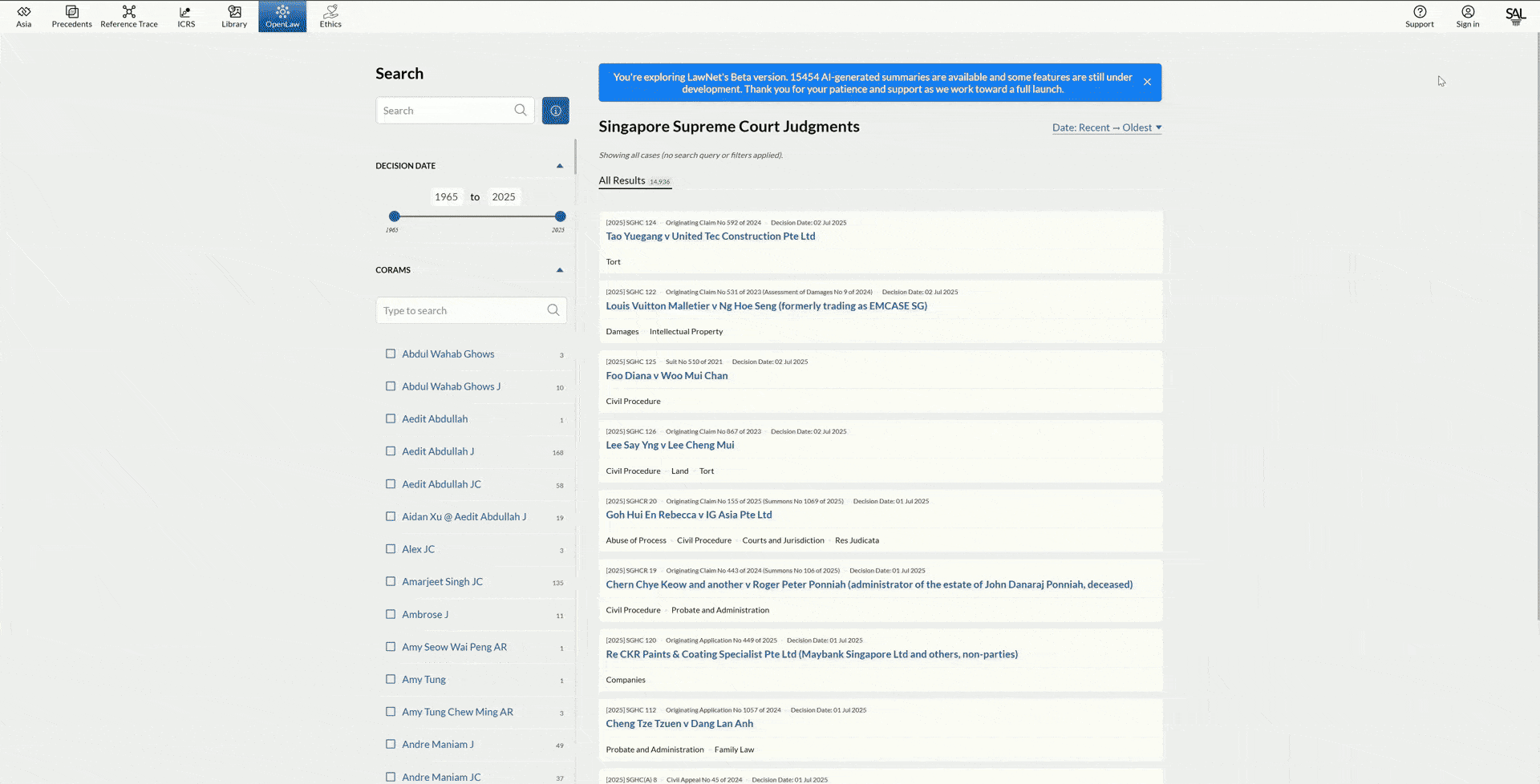Screen dimensions: 1540x784
Task: Click the Intellectual Property tag
Action: (x=686, y=332)
